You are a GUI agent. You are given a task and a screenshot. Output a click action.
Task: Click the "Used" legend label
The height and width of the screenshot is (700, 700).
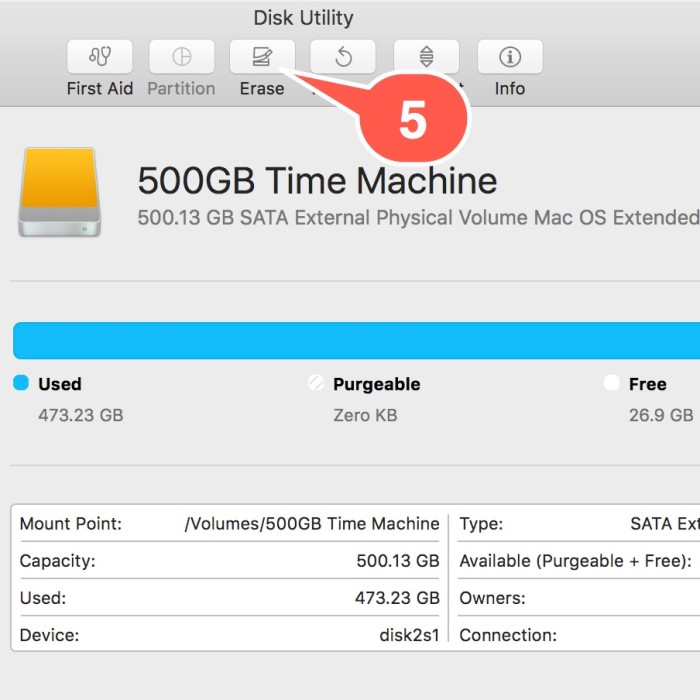tap(60, 384)
